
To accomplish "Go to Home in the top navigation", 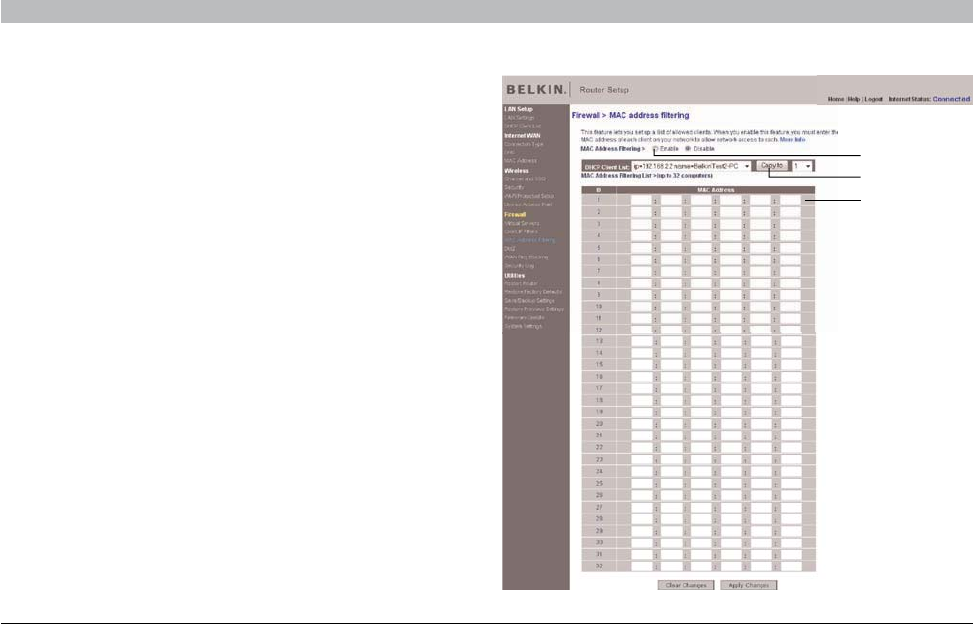I will point(836,99).
